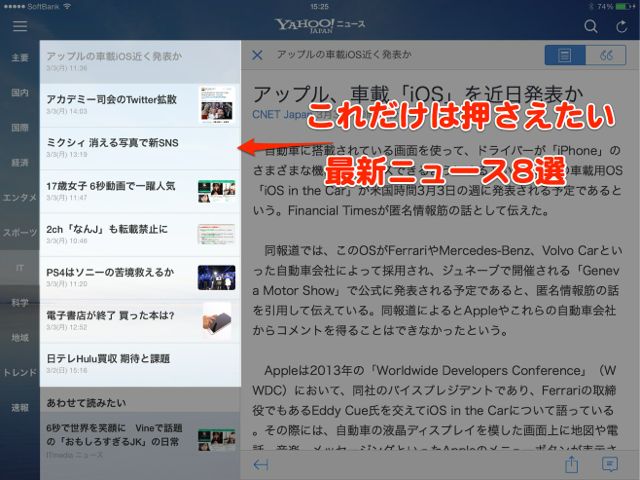Tap the CNET Japan source link
The height and width of the screenshot is (480, 640).
click(280, 115)
